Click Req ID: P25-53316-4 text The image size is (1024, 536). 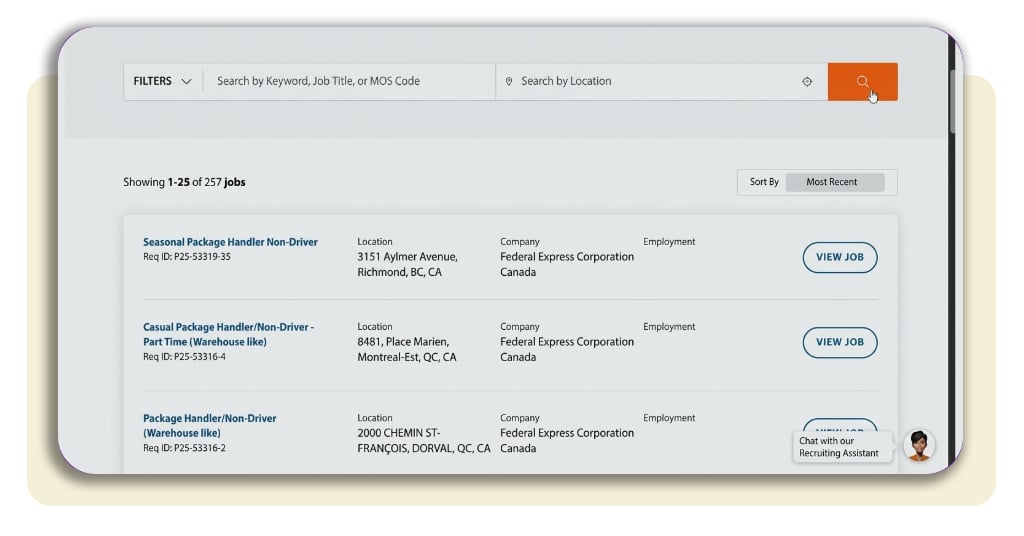point(184,356)
